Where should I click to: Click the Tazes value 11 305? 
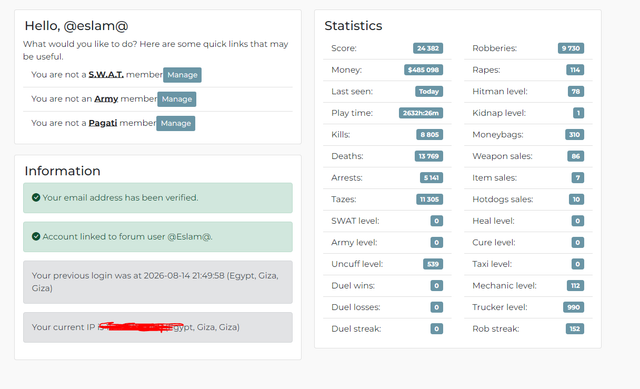click(429, 200)
